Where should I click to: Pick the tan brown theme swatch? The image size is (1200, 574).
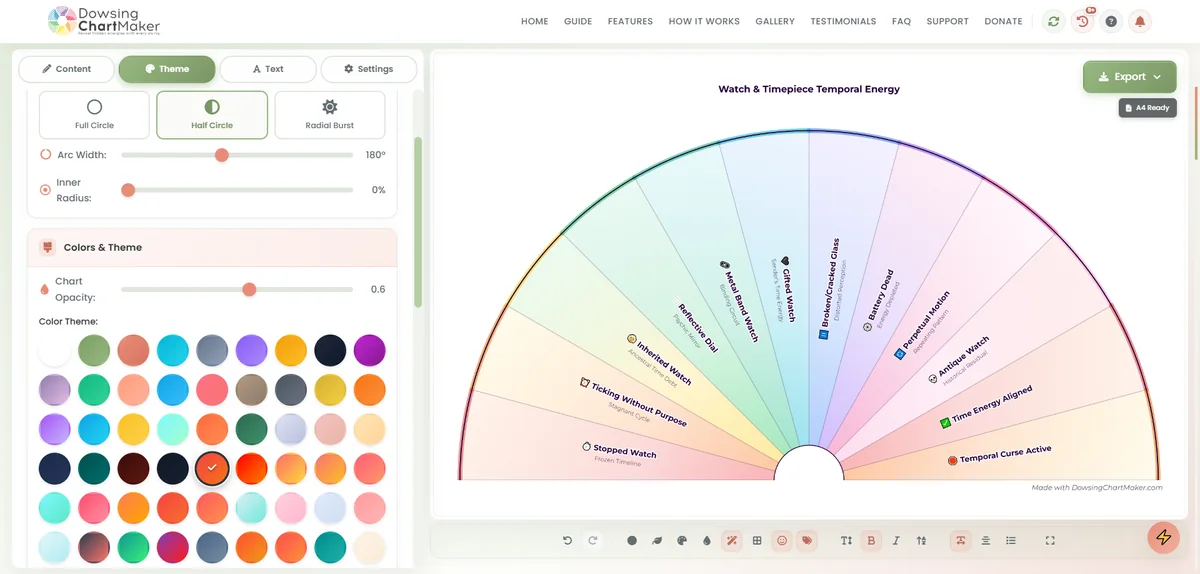251,389
